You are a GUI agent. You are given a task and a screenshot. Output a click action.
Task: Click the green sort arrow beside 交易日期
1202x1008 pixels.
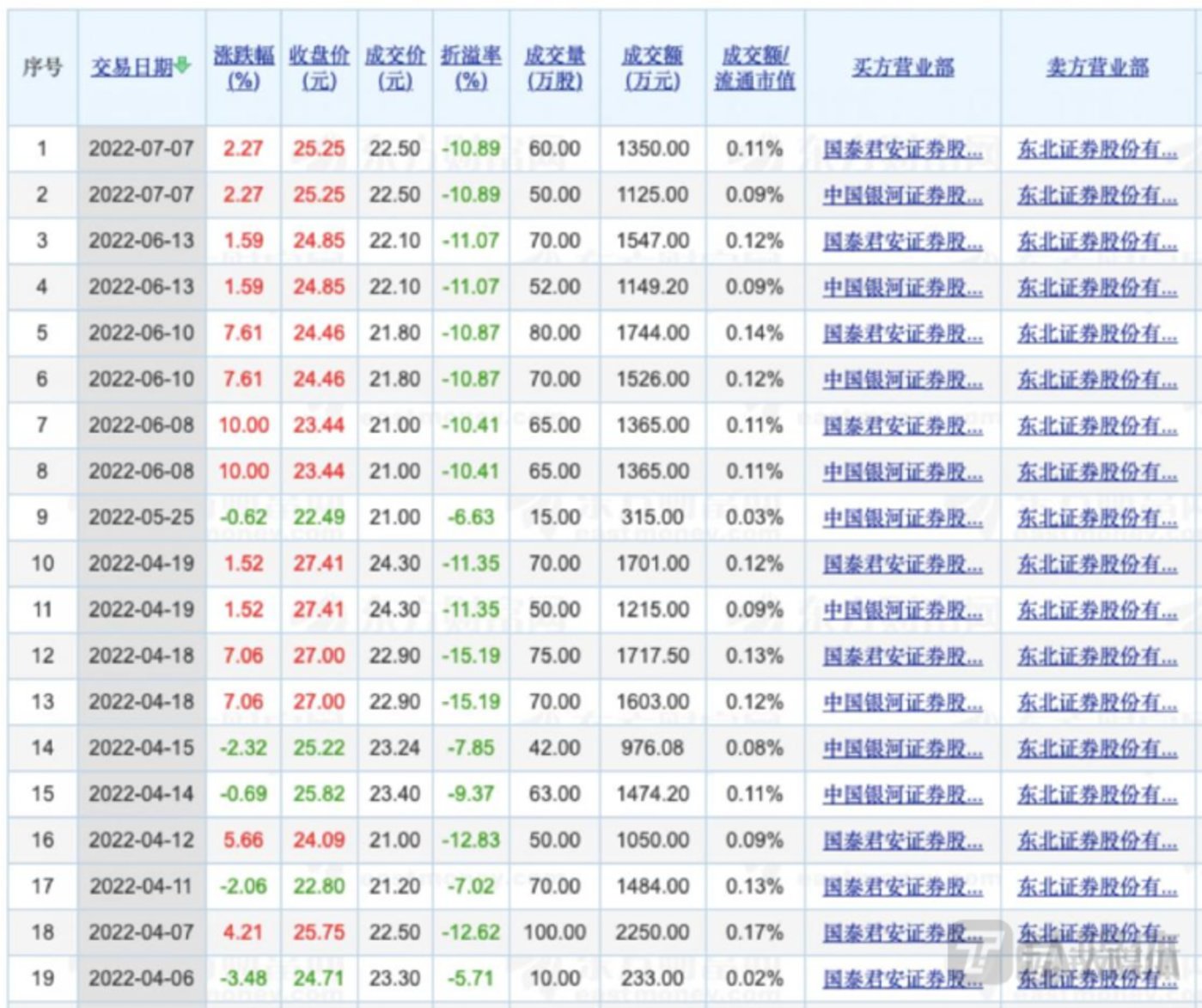point(181,63)
